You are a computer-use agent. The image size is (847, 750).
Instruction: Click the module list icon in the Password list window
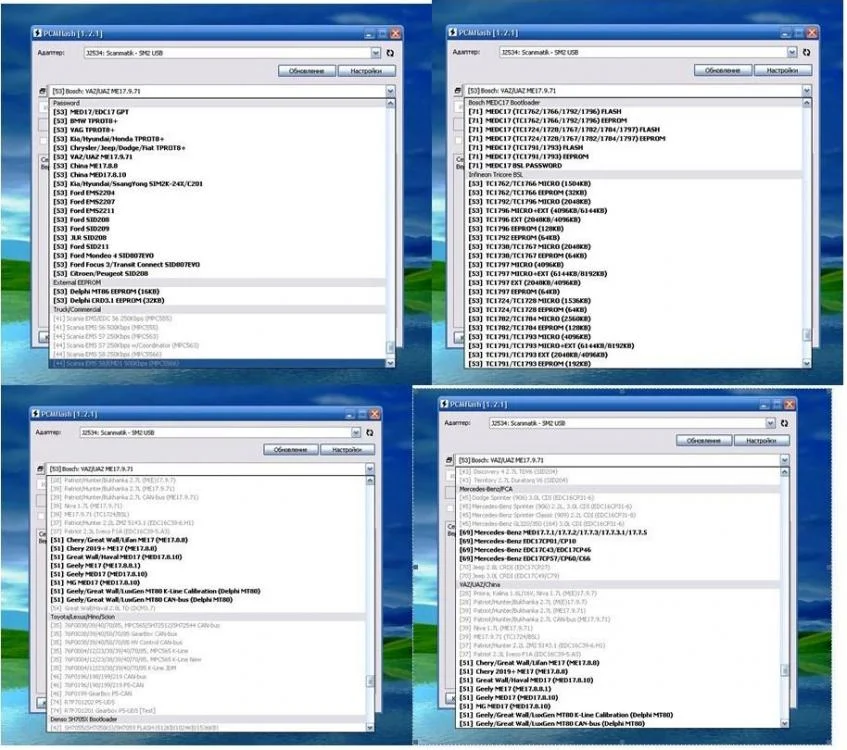(x=43, y=91)
